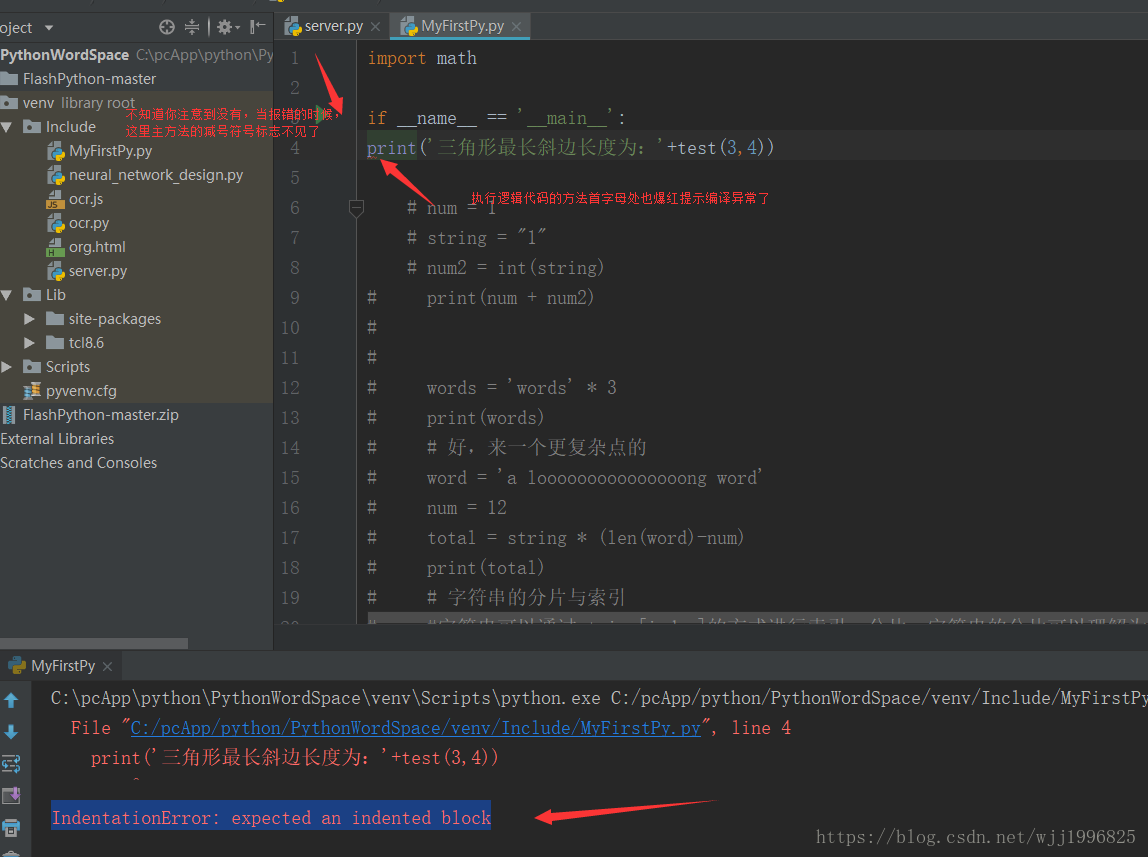Image resolution: width=1148 pixels, height=857 pixels.
Task: Click the Python icon on the MyFirstPy run tab
Action: [x=17, y=665]
